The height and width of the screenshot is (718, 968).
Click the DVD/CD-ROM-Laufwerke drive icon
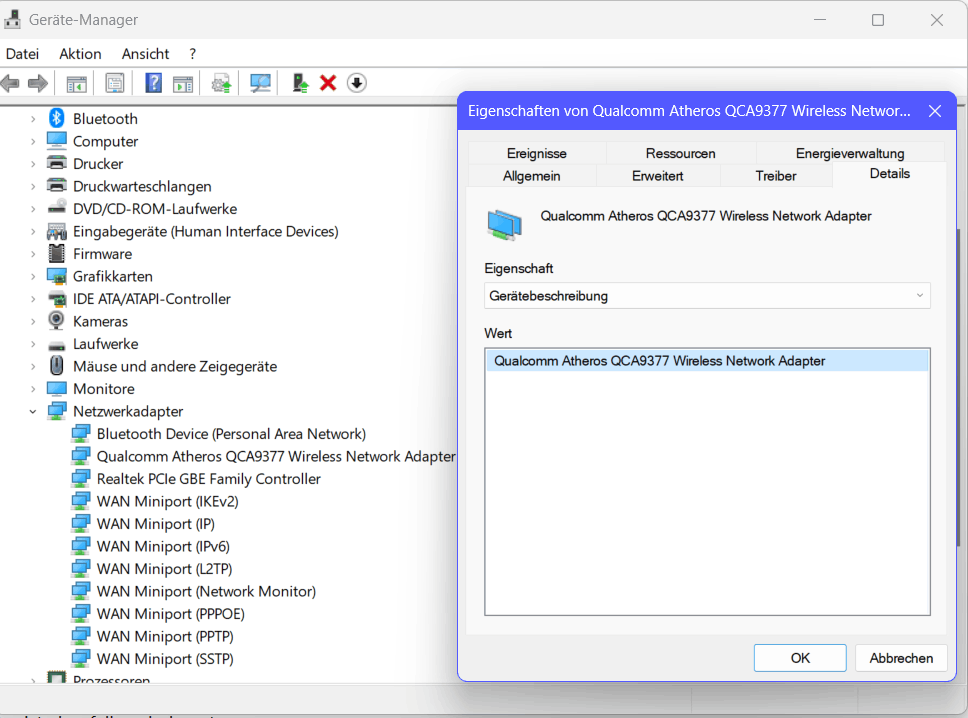coord(57,208)
